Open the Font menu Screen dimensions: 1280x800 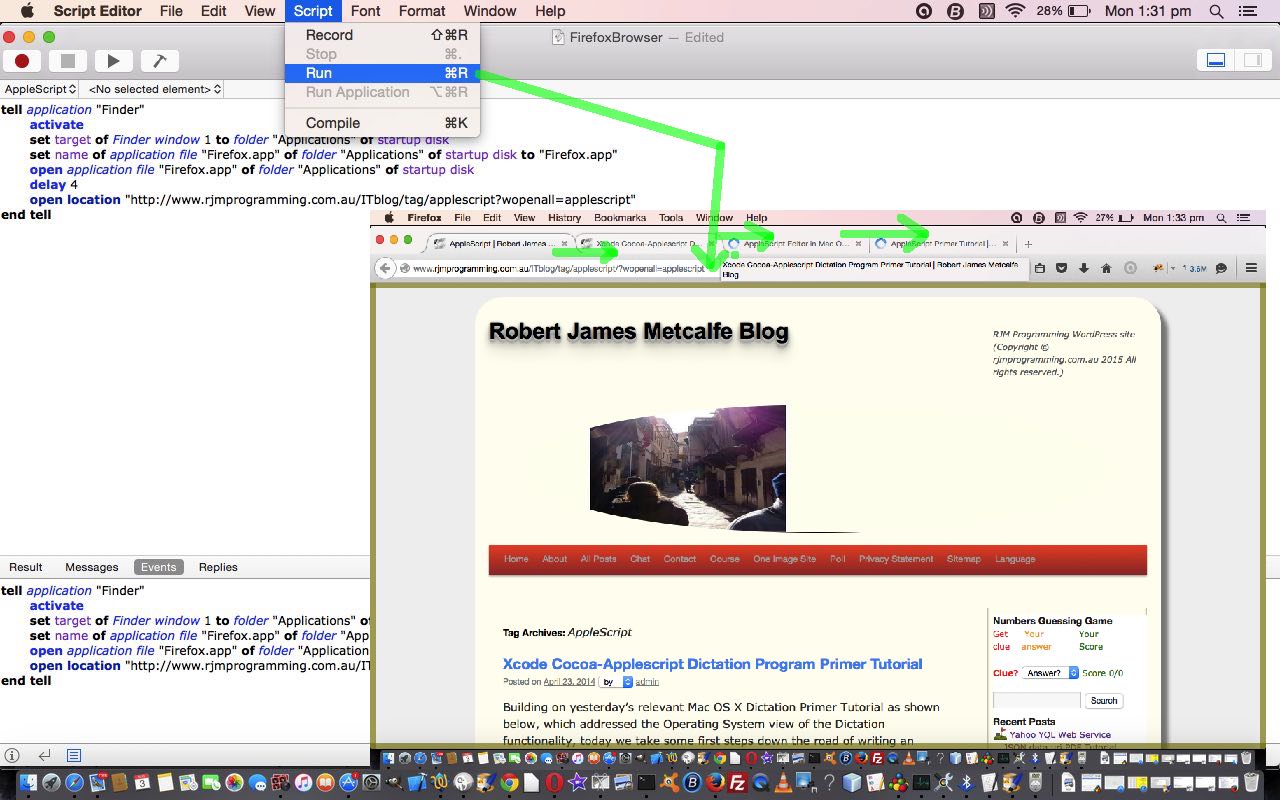click(365, 11)
